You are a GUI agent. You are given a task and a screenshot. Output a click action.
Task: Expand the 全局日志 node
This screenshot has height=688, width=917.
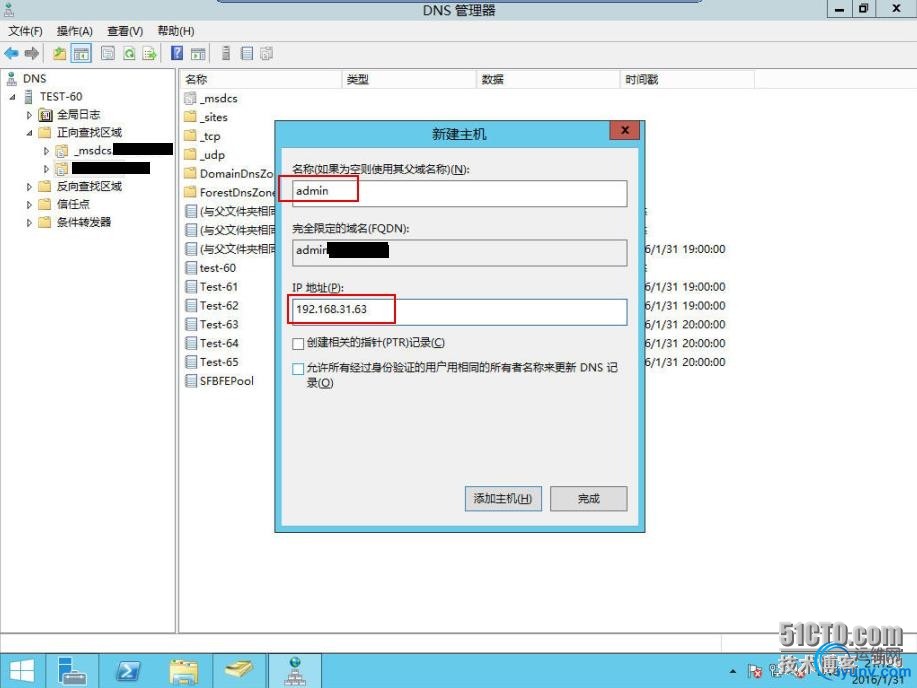coord(29,115)
